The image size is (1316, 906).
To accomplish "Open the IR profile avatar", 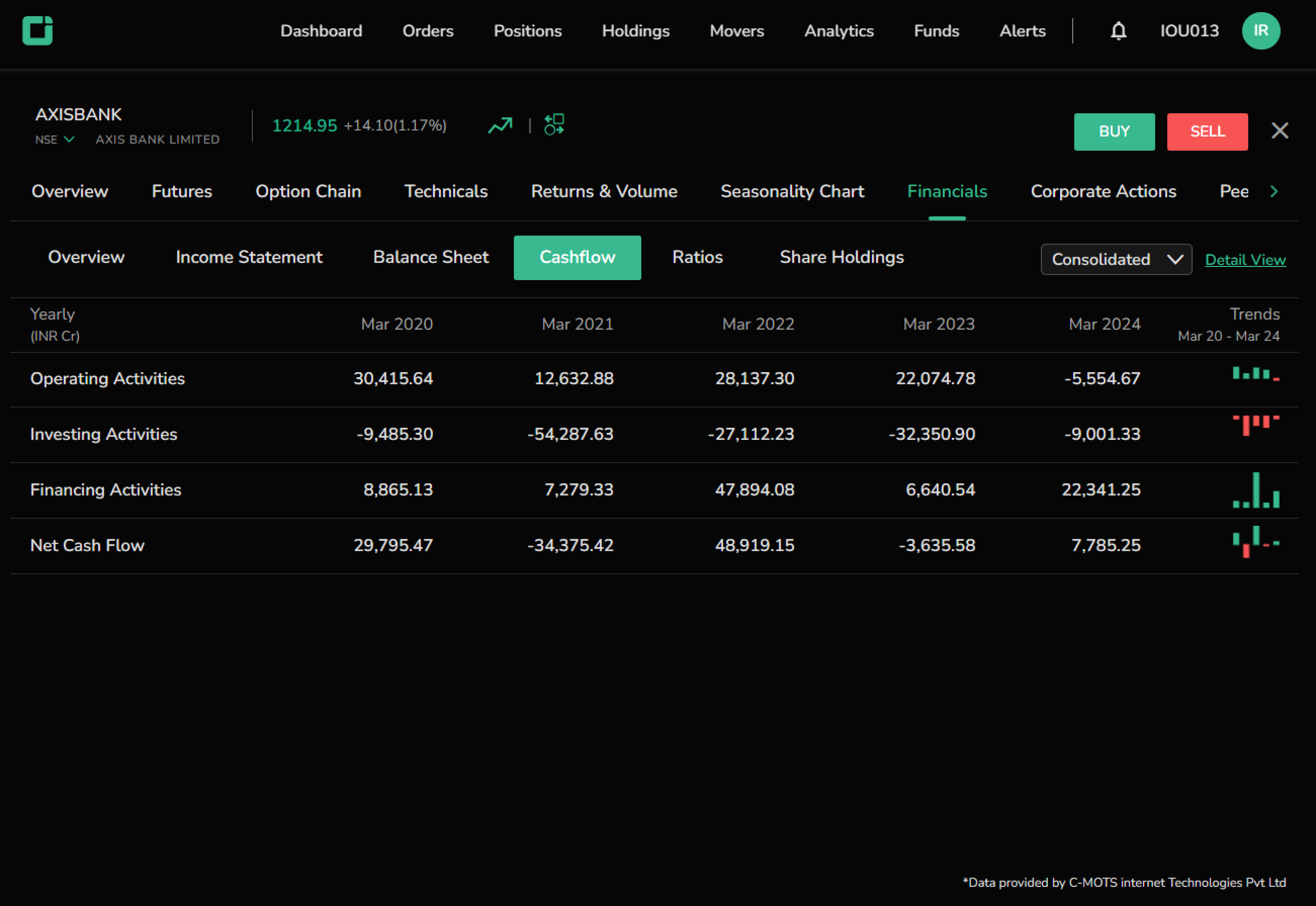I will click(x=1260, y=31).
